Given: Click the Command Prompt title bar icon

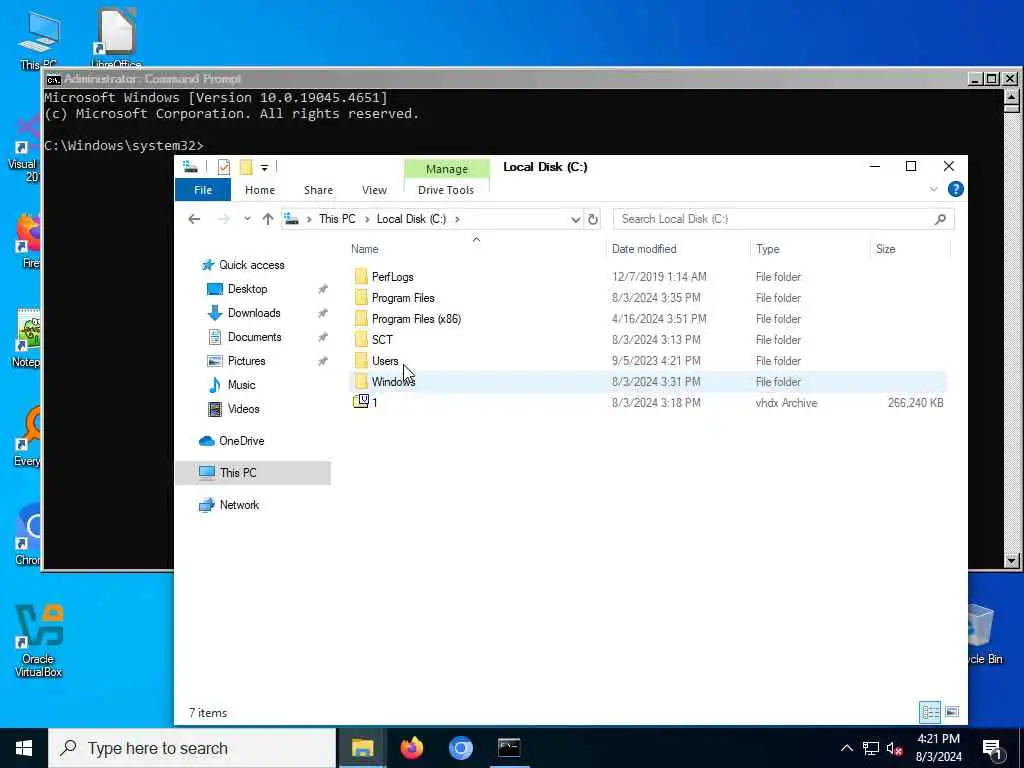Looking at the screenshot, I should click(54, 79).
